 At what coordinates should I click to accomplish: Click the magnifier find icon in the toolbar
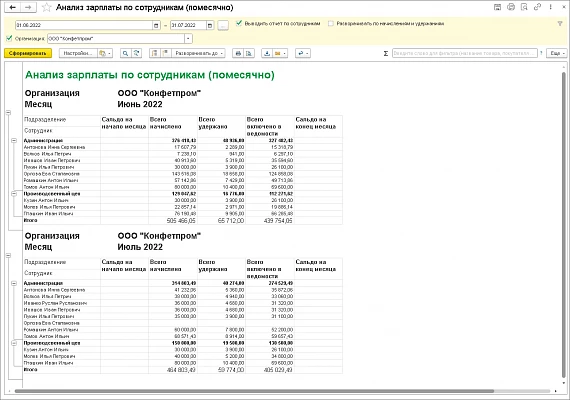(125, 53)
